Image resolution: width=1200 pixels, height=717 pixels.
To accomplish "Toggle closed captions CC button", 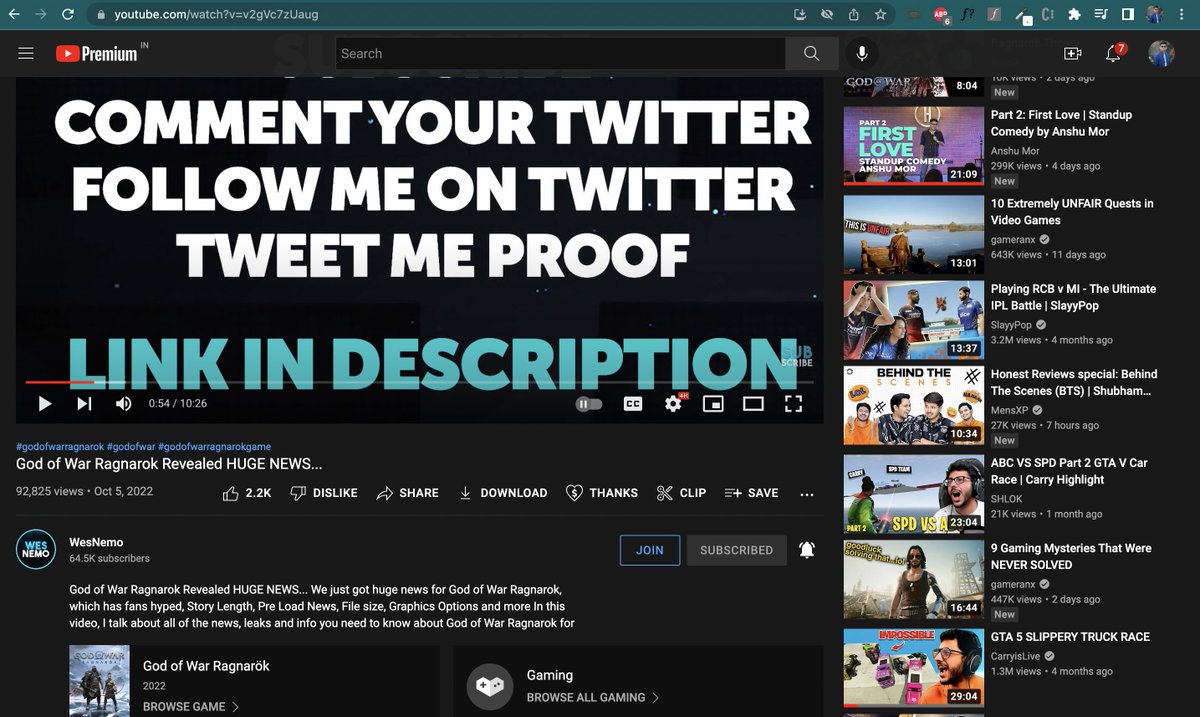I will coord(632,404).
